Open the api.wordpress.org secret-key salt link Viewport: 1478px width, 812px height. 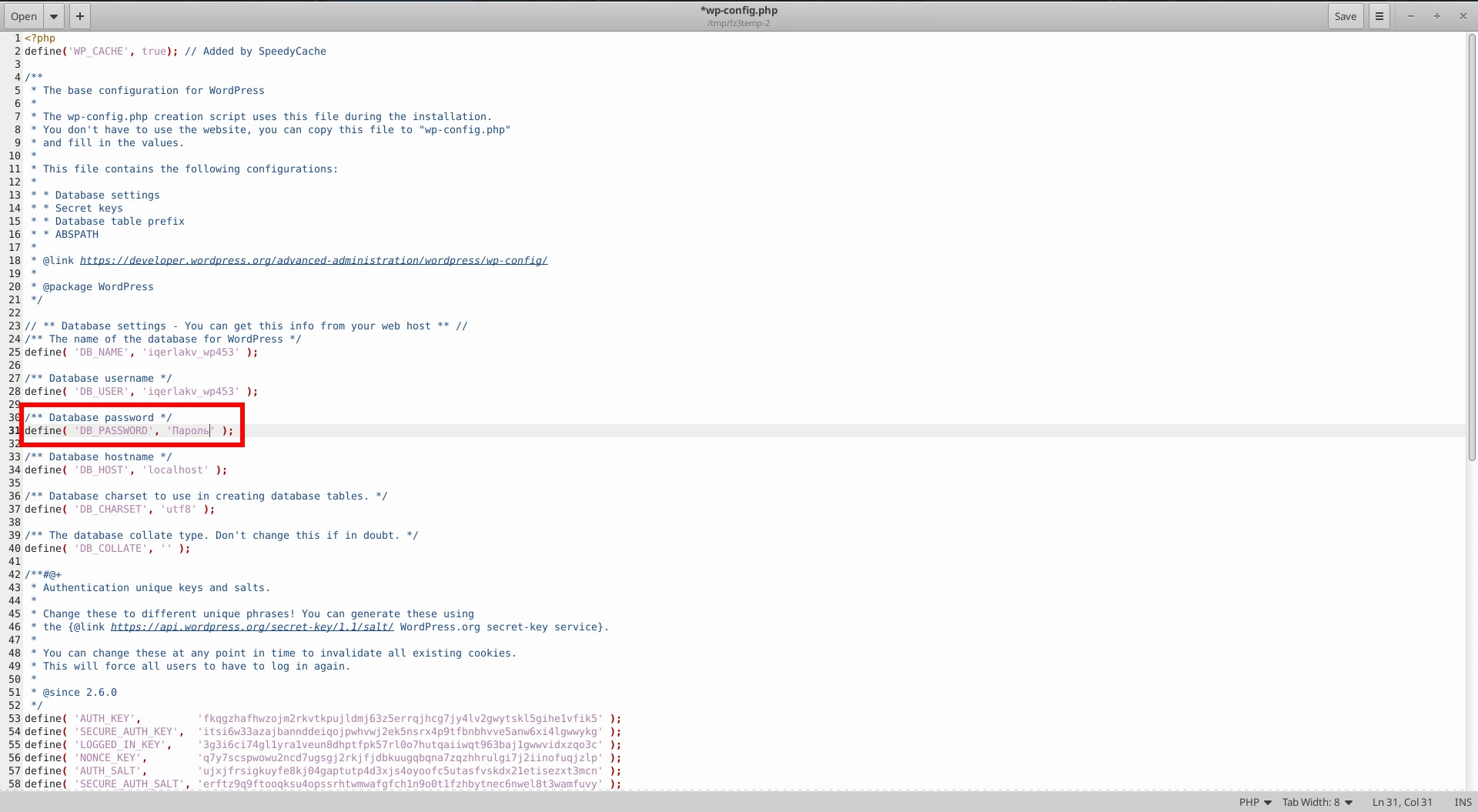[252, 627]
